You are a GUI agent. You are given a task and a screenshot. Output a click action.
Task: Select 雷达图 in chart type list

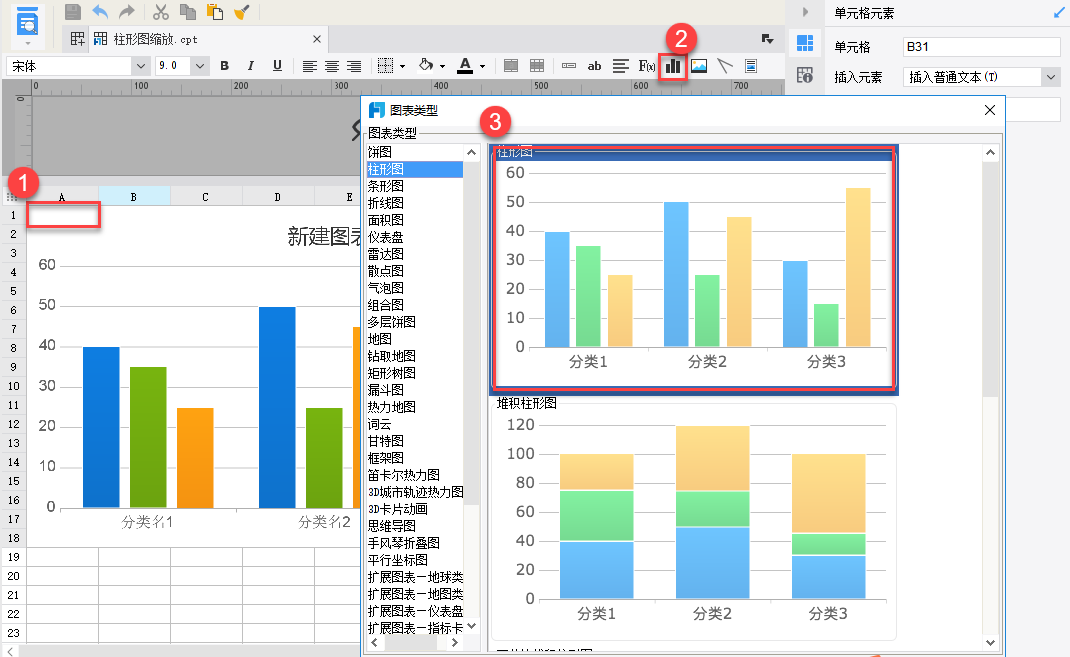(x=386, y=254)
